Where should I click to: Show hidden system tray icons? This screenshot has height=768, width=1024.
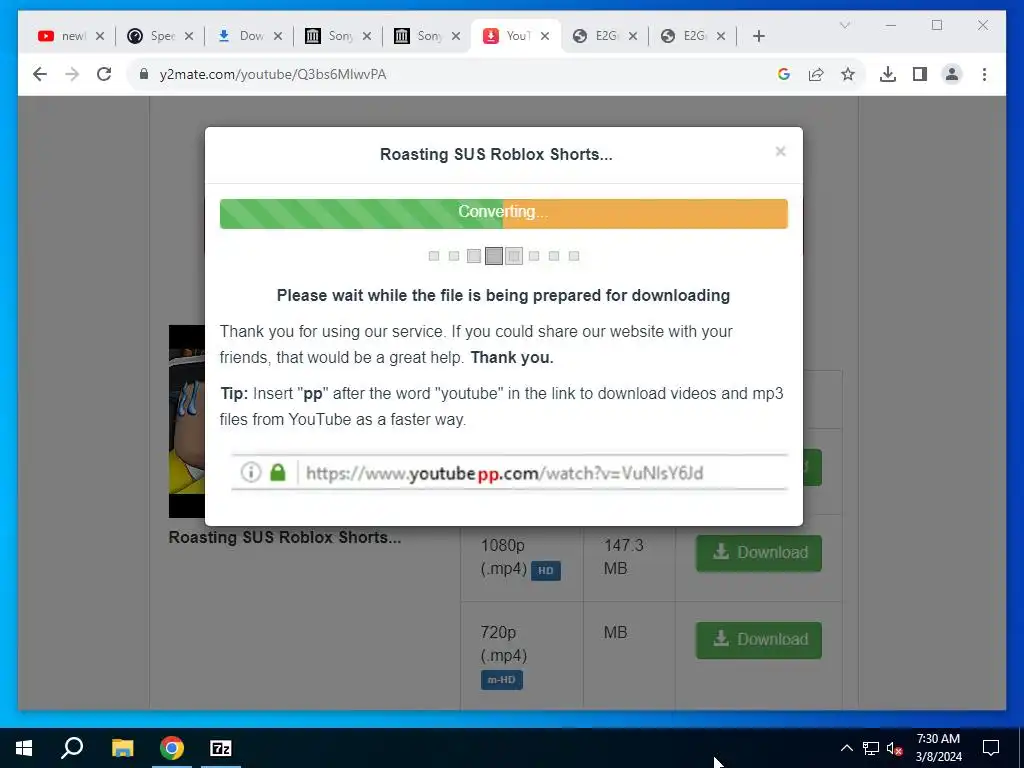point(846,748)
